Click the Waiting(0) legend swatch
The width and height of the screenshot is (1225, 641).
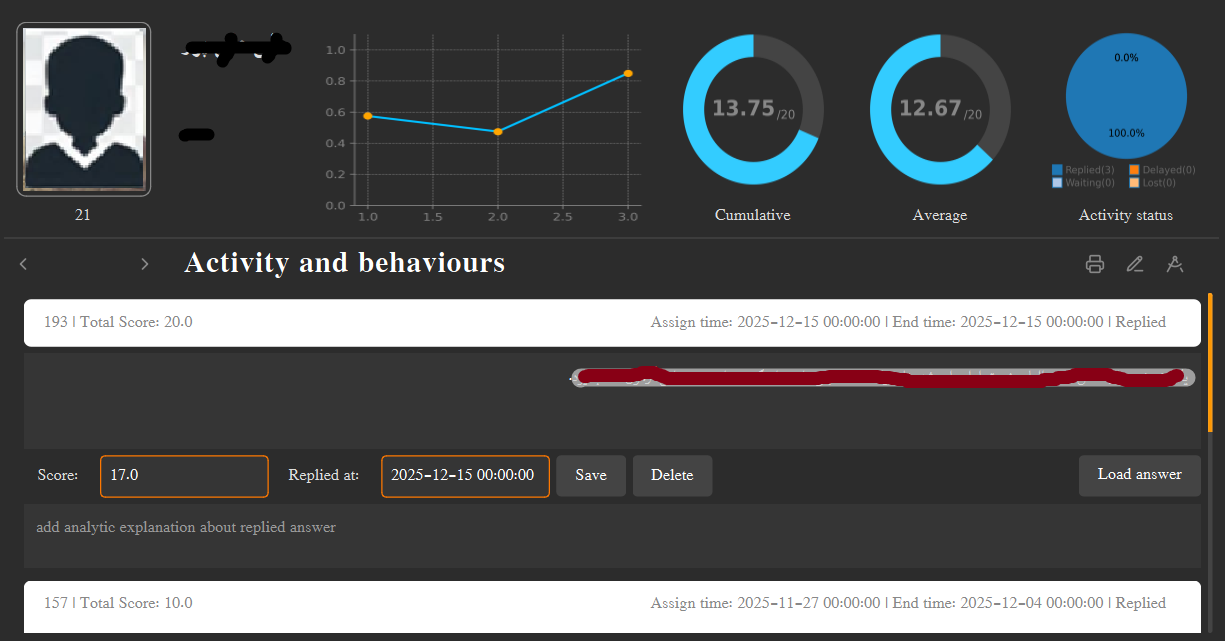[1057, 183]
